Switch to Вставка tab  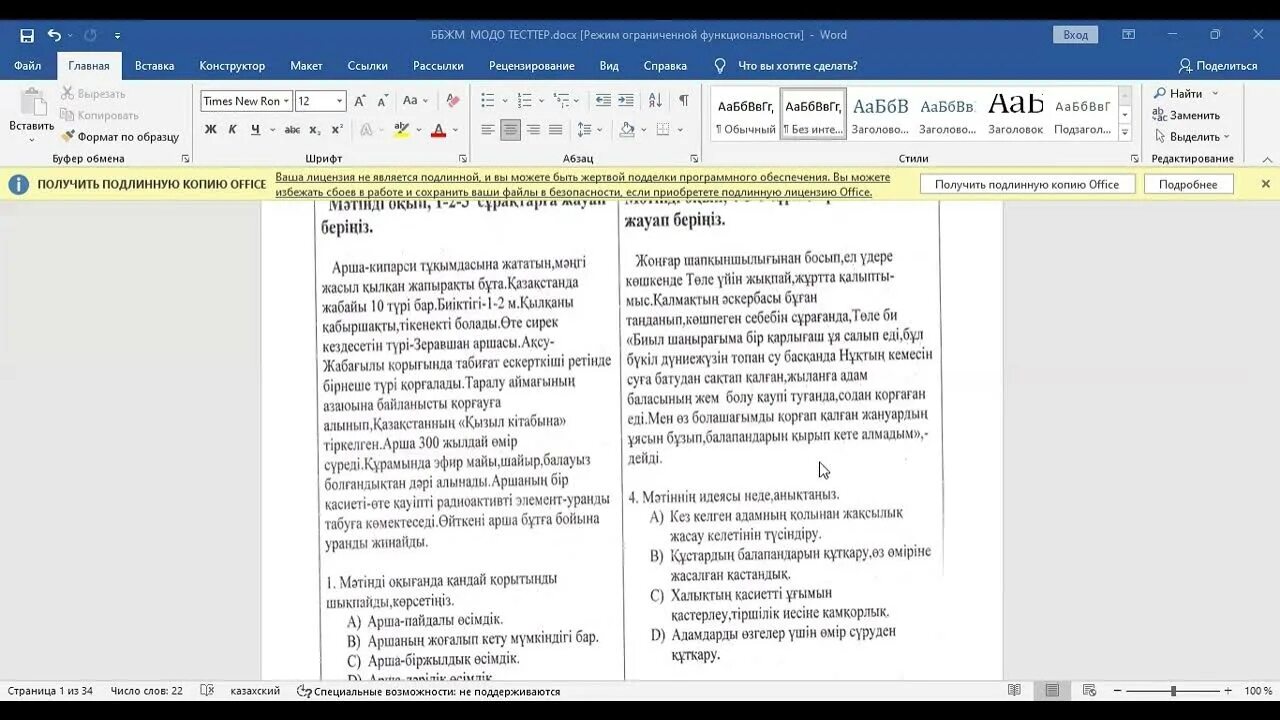click(154, 66)
